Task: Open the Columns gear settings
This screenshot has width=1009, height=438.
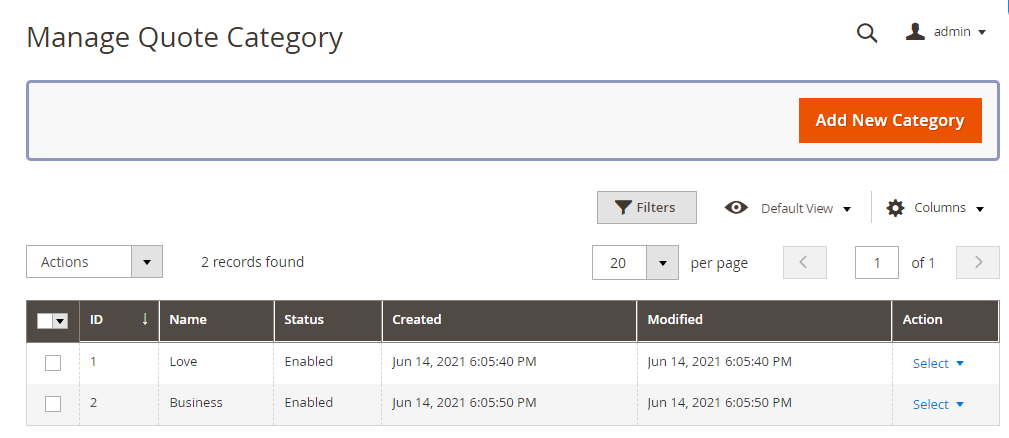Action: (x=935, y=208)
